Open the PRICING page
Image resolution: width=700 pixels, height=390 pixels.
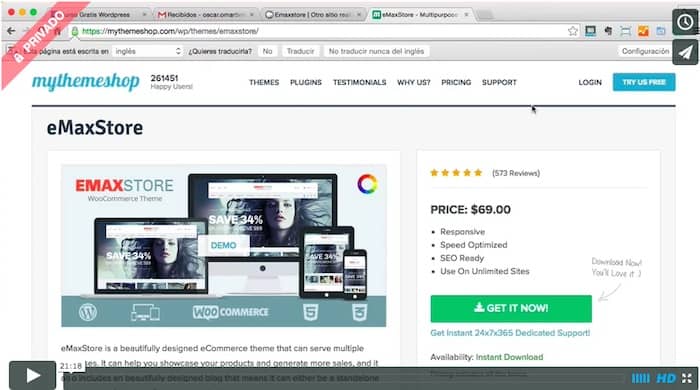(x=456, y=83)
